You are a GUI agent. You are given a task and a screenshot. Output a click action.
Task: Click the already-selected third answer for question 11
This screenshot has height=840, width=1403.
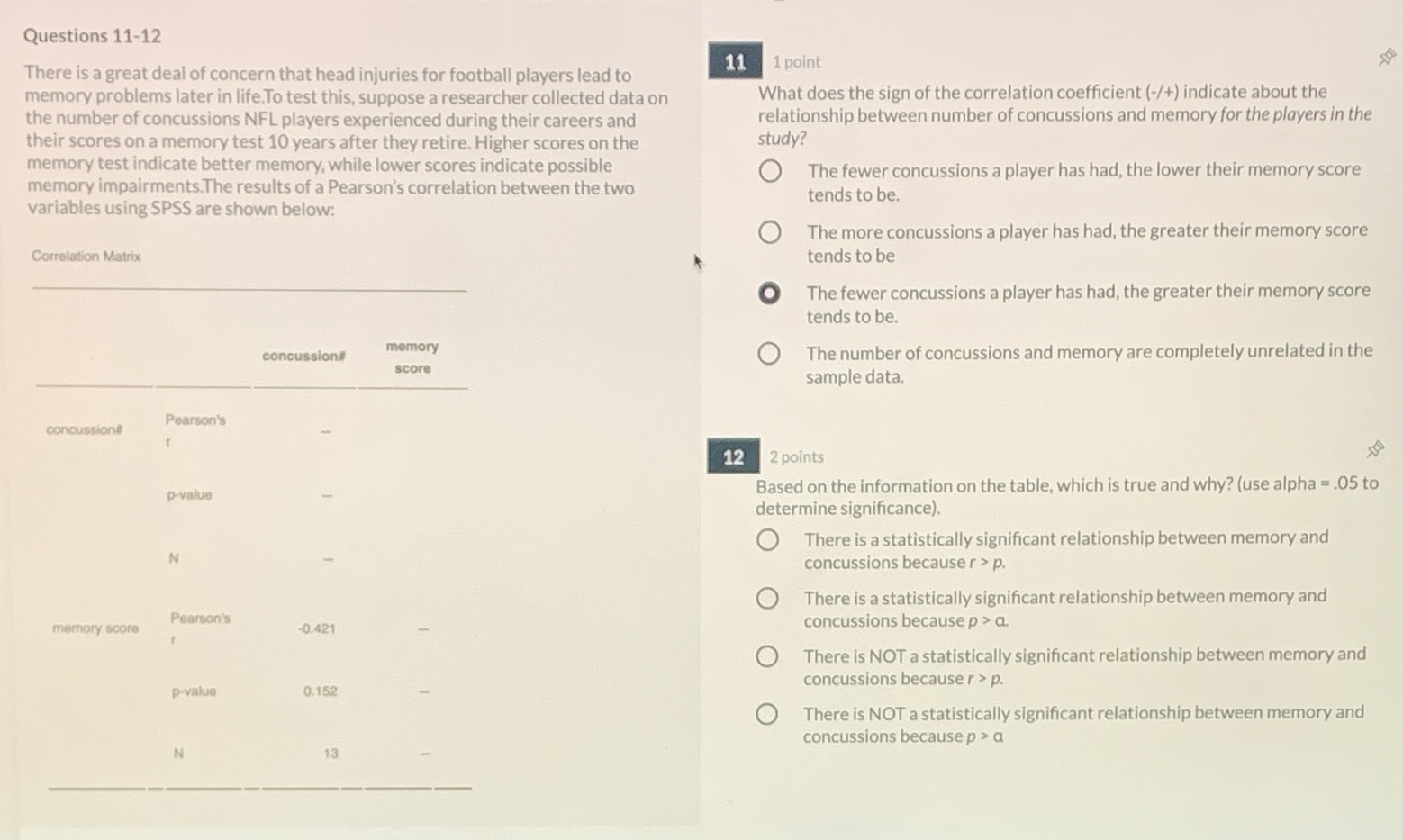pyautogui.click(x=770, y=293)
